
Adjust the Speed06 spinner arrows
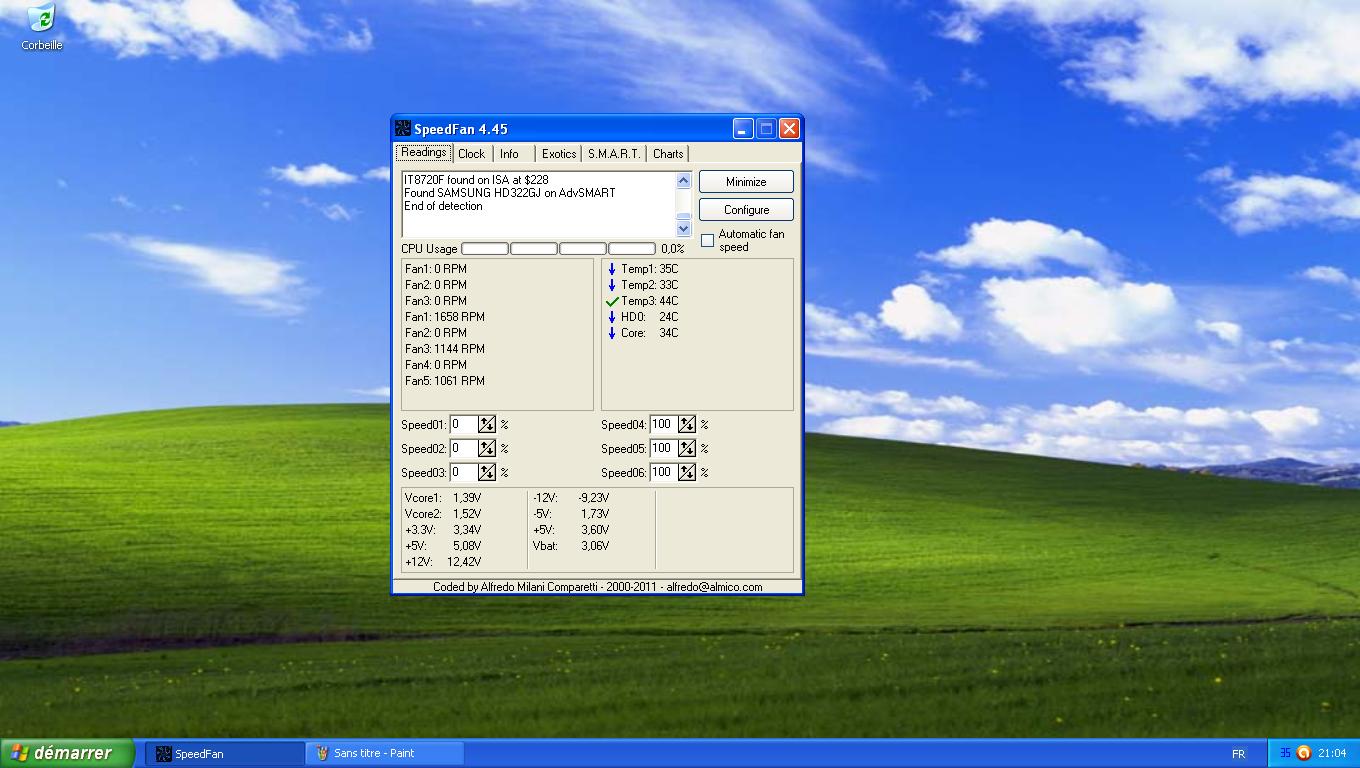coord(687,473)
